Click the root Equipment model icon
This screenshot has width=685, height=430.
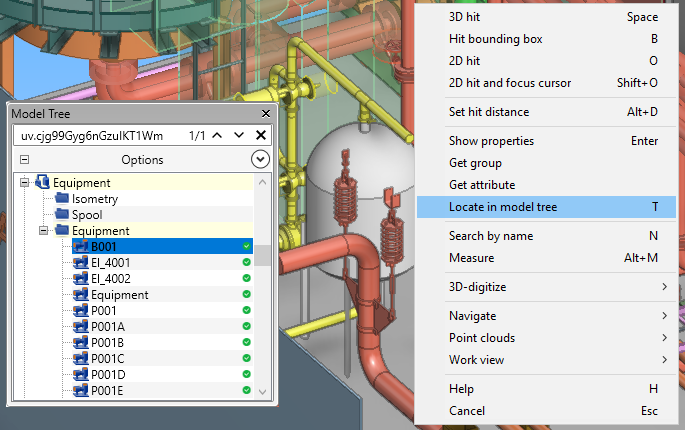(43, 183)
